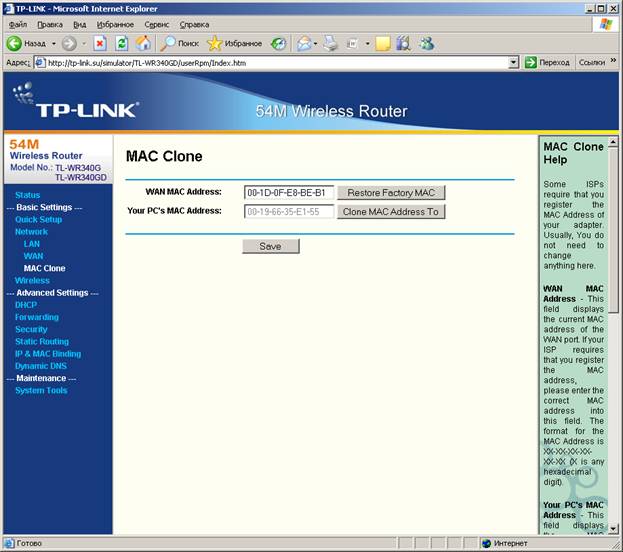
Task: Open the Mail icon dropdown arrow
Action: pos(315,43)
